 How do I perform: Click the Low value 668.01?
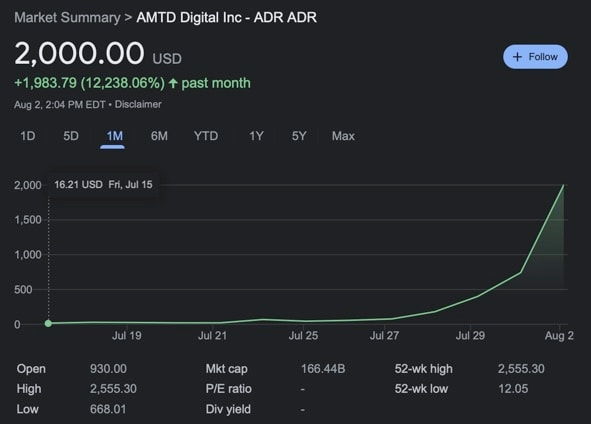[x=108, y=409]
